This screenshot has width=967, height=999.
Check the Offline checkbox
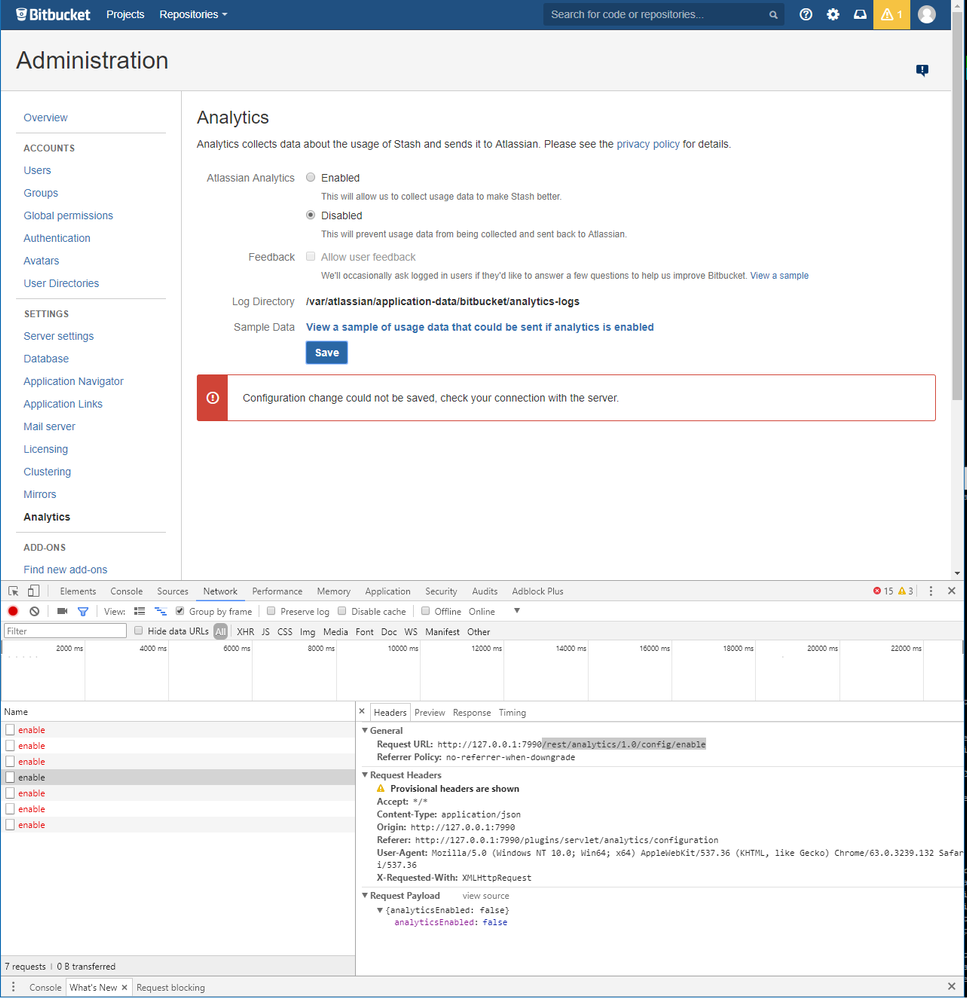(425, 611)
